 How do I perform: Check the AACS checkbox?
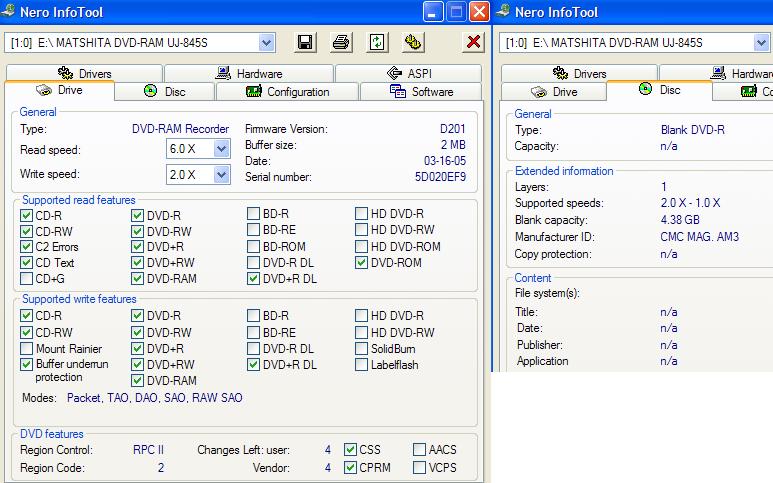tap(420, 449)
